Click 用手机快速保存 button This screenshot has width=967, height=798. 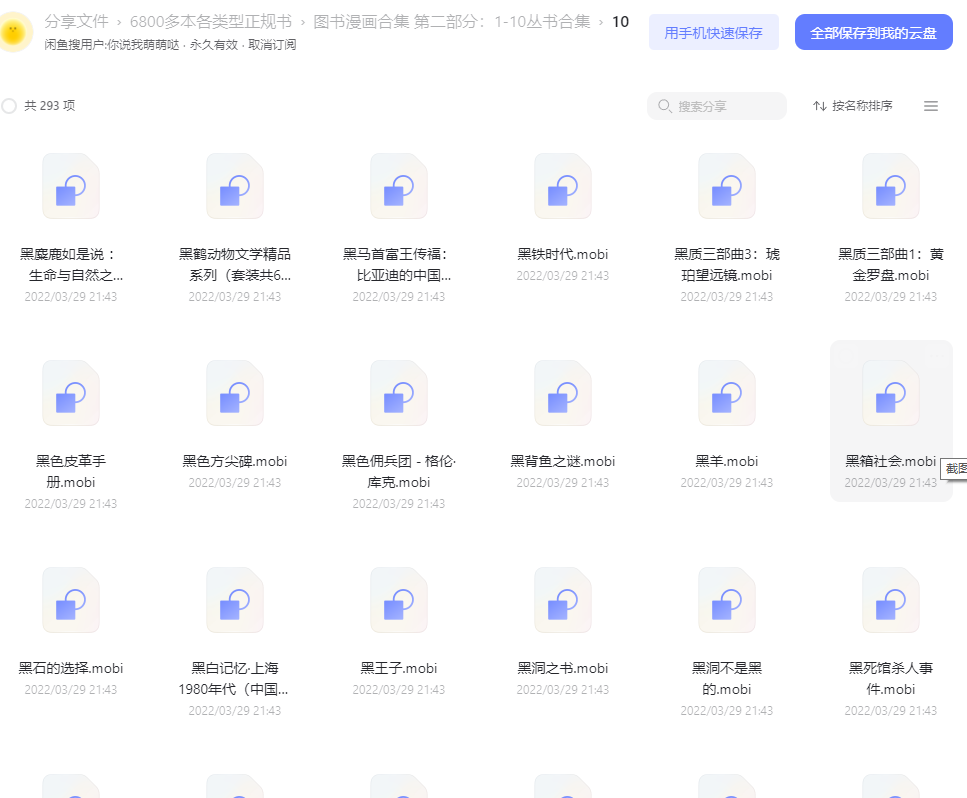click(x=714, y=32)
